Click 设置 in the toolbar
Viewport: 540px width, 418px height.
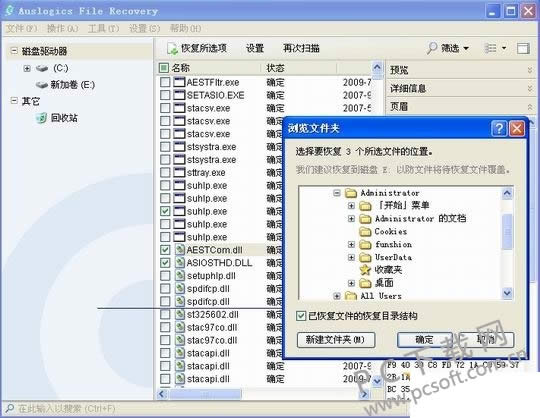(x=255, y=49)
